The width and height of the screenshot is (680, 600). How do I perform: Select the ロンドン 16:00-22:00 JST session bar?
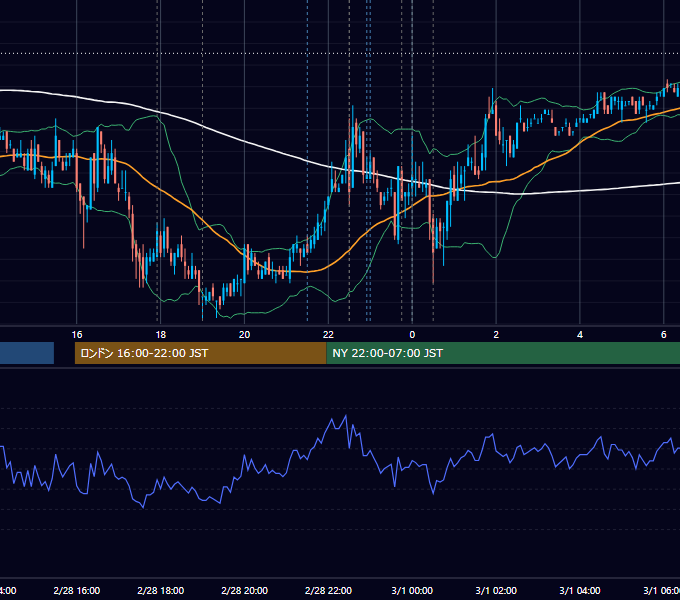[200, 353]
